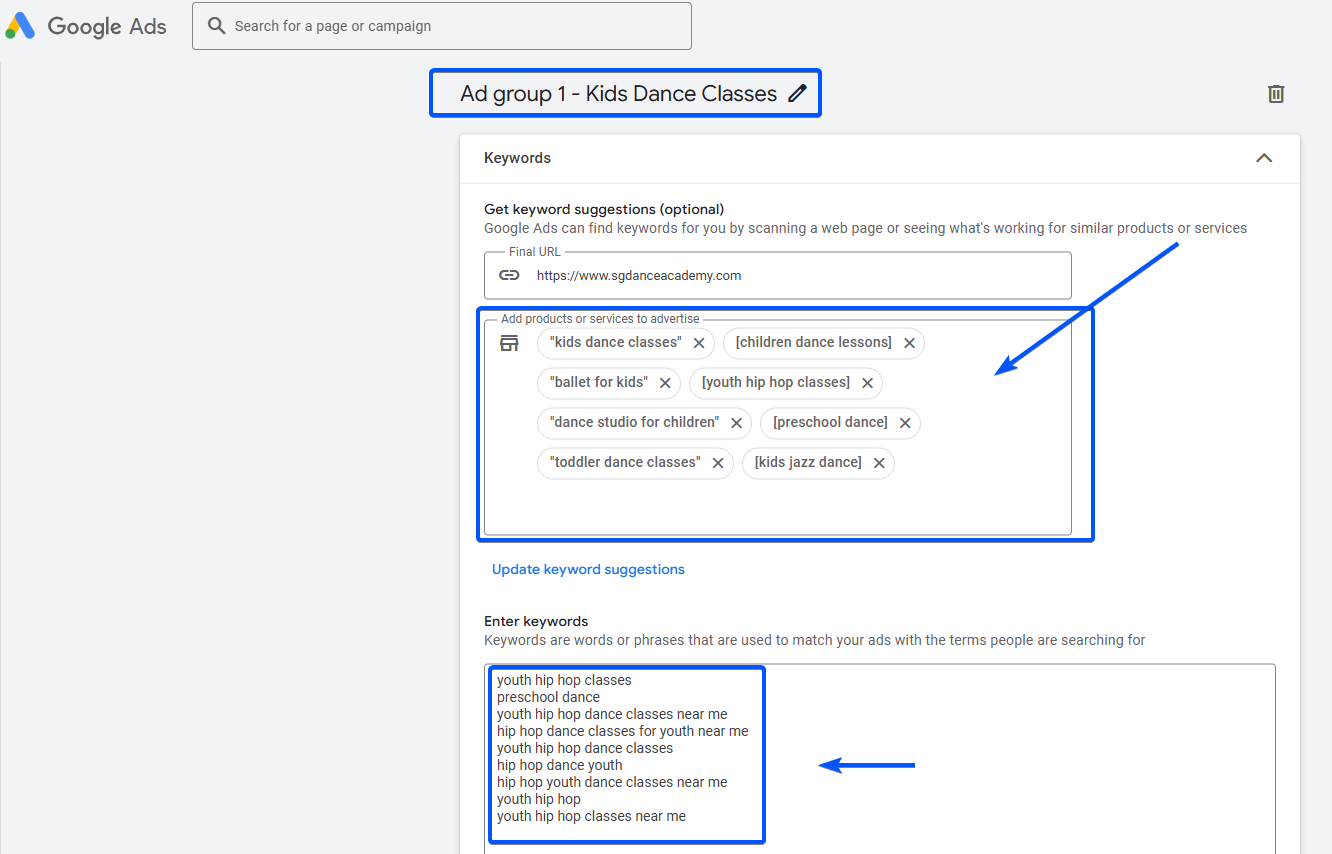This screenshot has width=1332, height=854.
Task: Click the link icon beside Final URL
Action: tap(509, 275)
